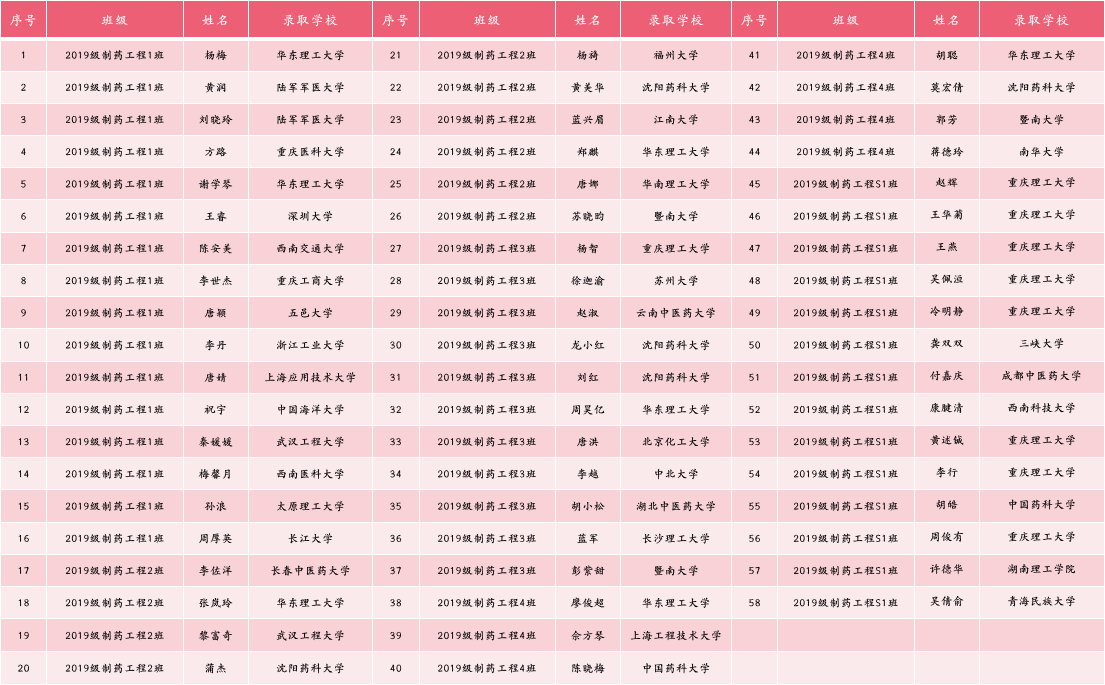The image size is (1105, 685).
Task: Select the 青海民族大学 cell
Action: coord(1041,602)
